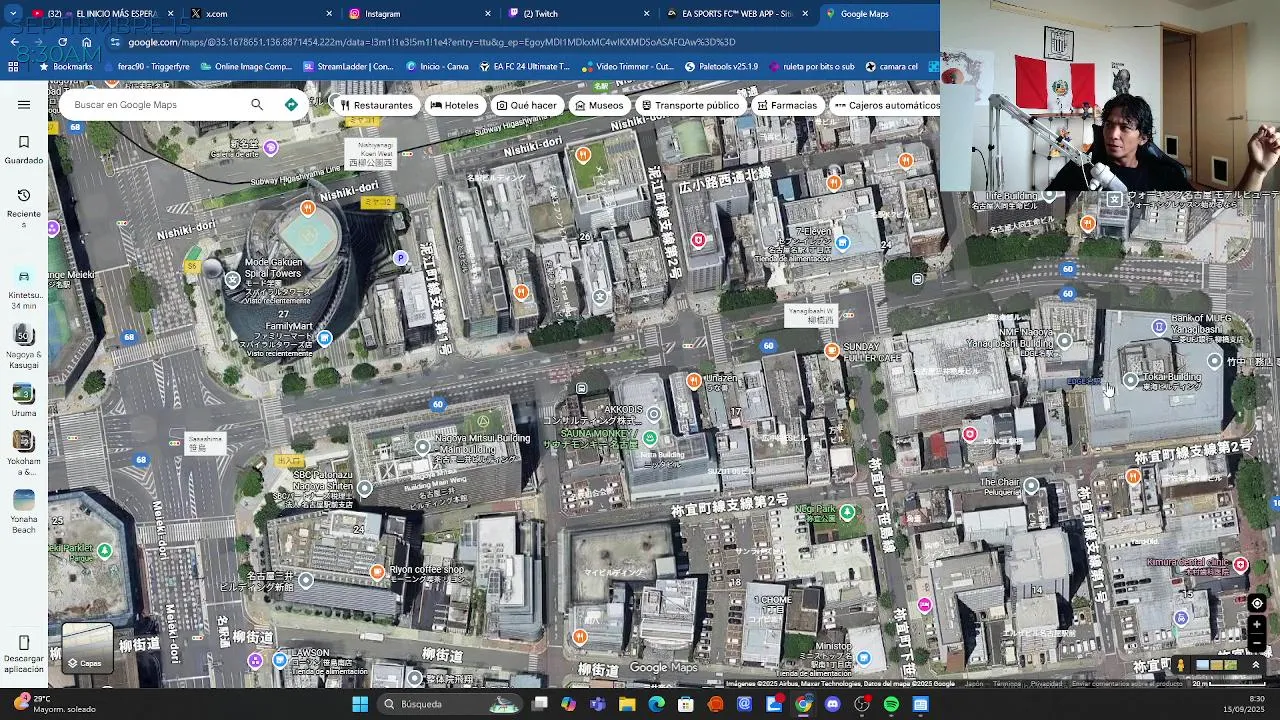Open the weather widget showing 29°C
The width and height of the screenshot is (1280, 720).
[55, 704]
